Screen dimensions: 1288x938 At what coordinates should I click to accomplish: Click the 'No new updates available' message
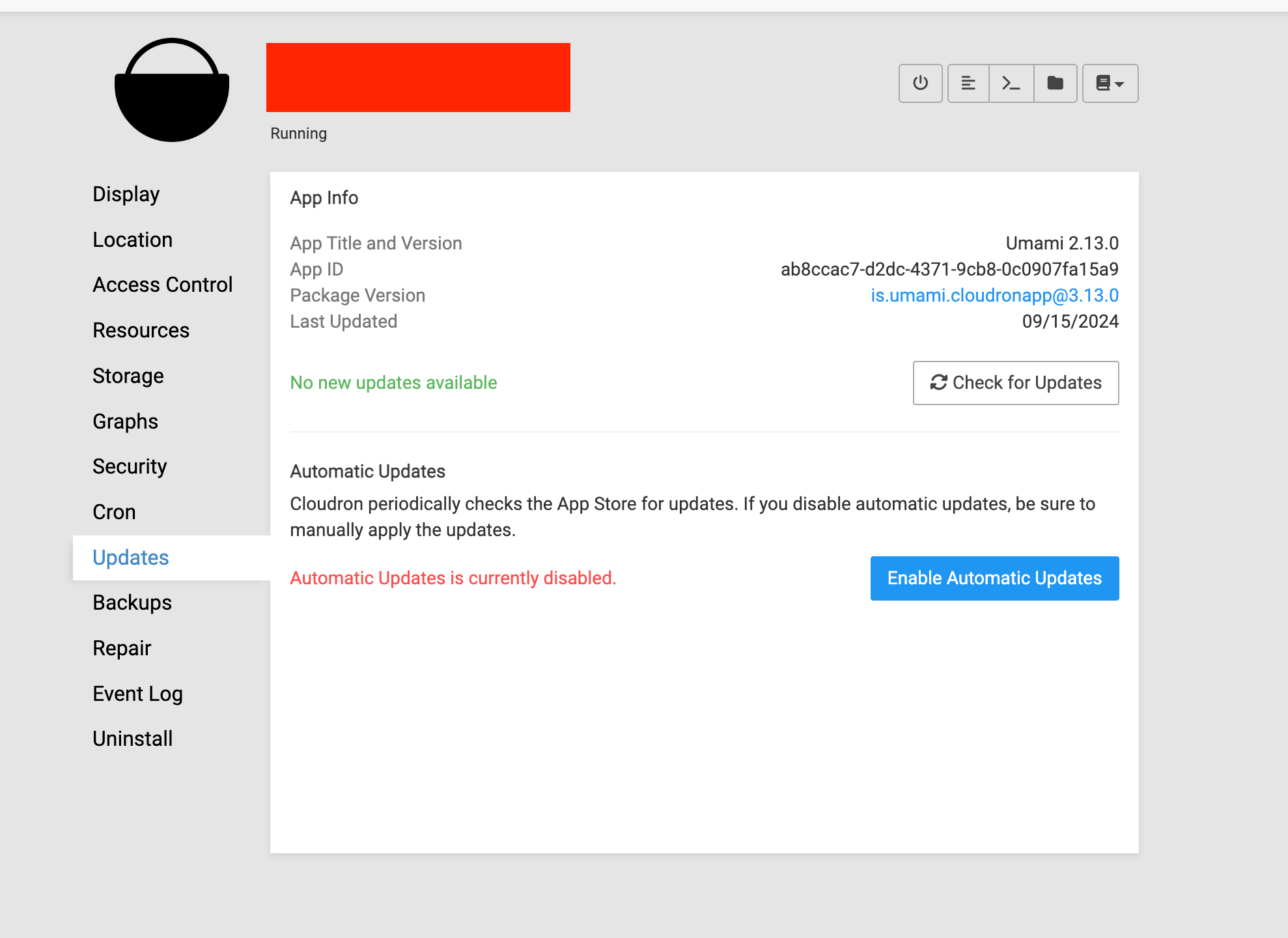point(394,382)
